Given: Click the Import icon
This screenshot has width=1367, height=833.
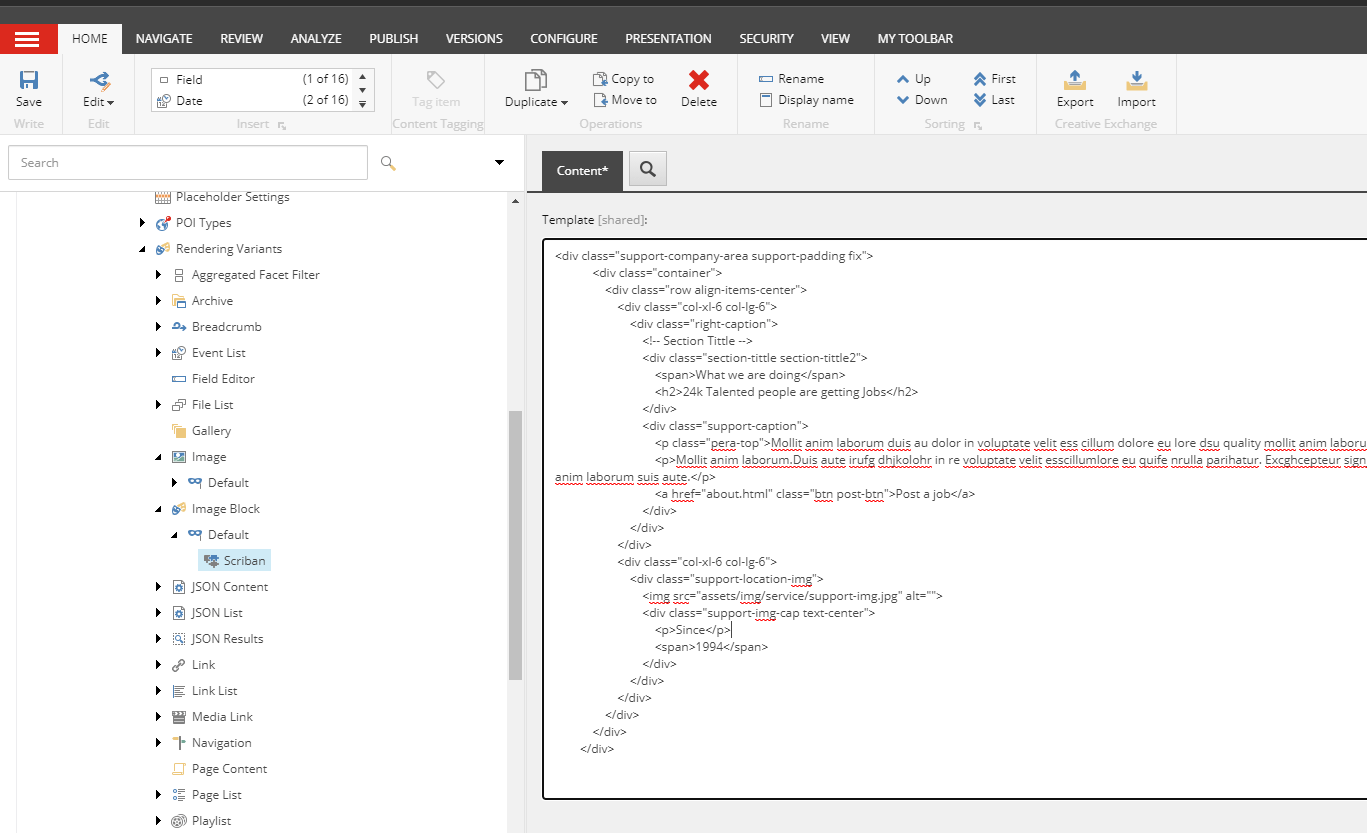Looking at the screenshot, I should click(1136, 88).
